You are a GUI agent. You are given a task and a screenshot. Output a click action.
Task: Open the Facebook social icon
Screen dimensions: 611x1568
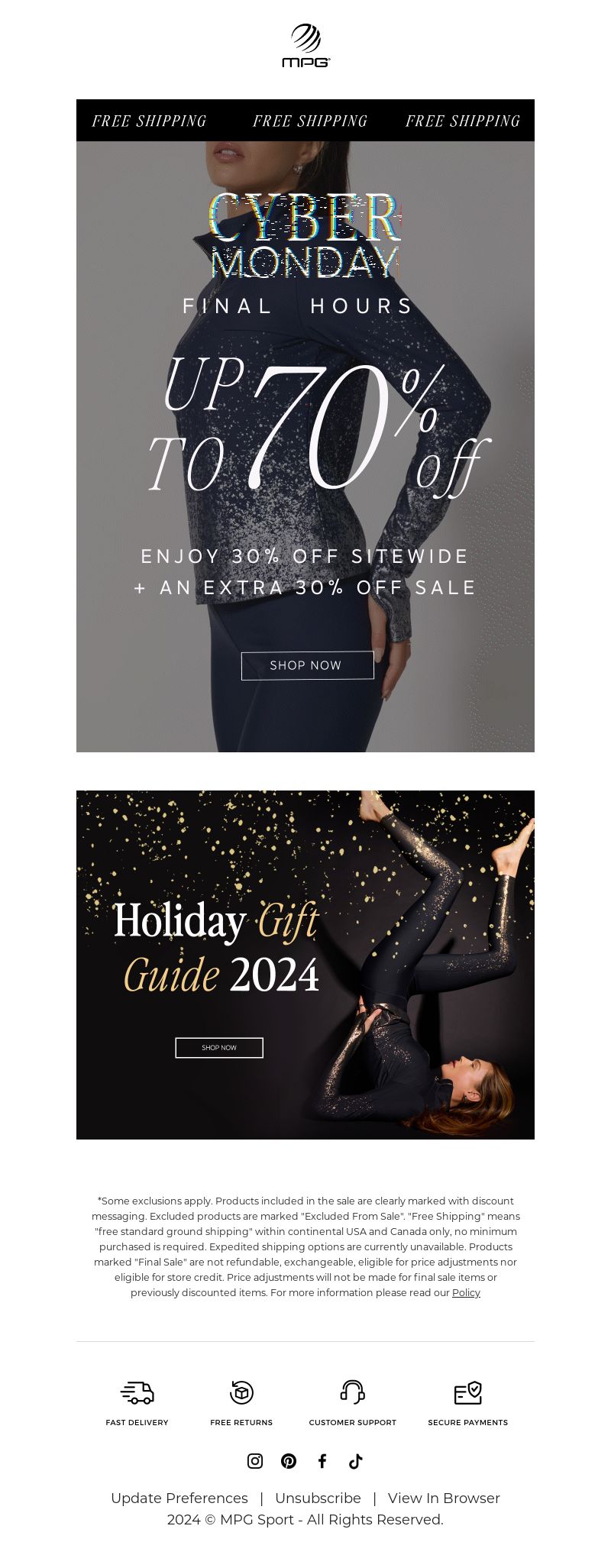pyautogui.click(x=322, y=1461)
